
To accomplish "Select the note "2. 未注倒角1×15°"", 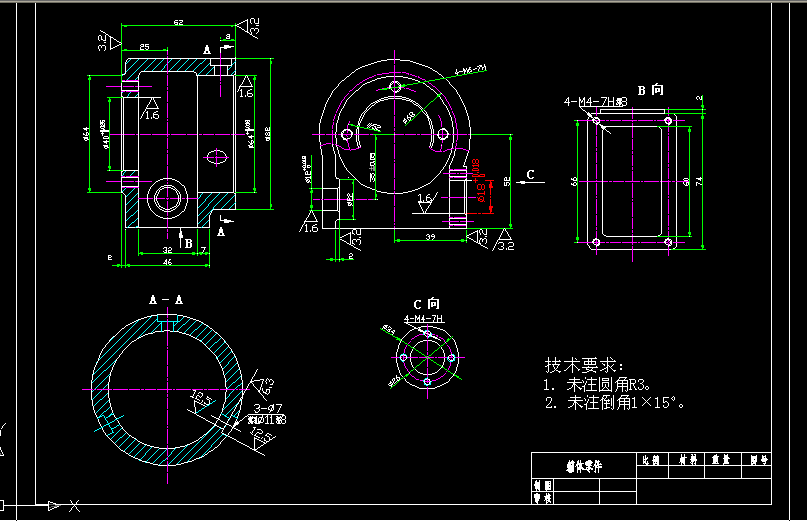I will coord(616,403).
